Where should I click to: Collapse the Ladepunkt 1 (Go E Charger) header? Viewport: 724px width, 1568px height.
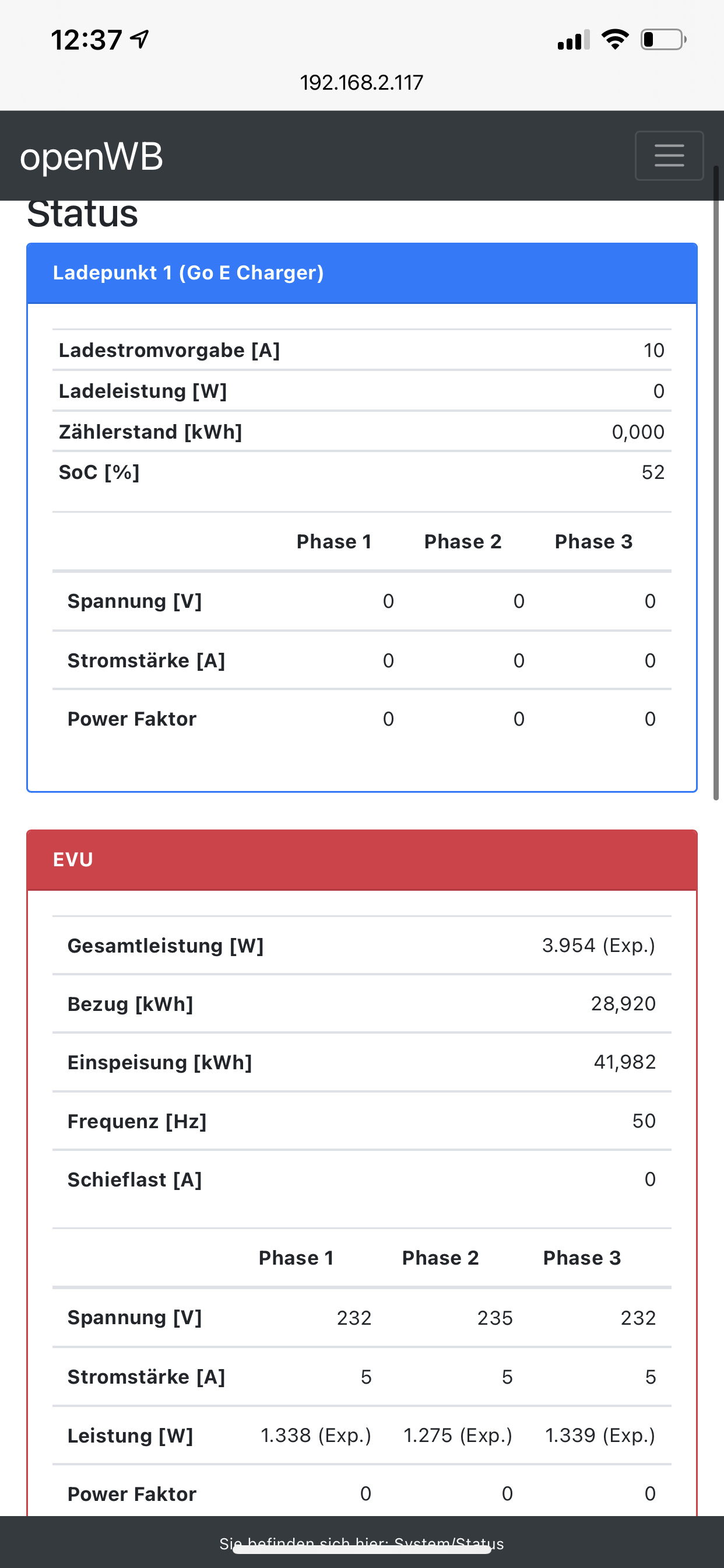click(x=361, y=272)
